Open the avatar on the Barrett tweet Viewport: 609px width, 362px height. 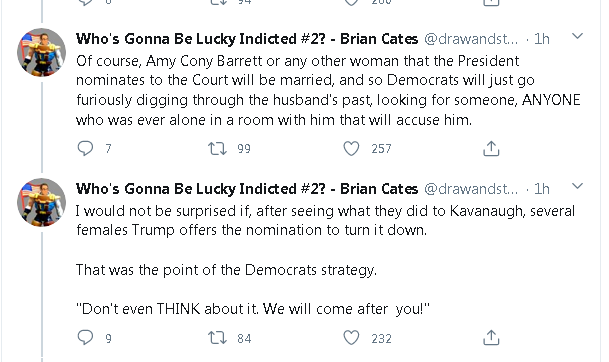click(x=42, y=52)
